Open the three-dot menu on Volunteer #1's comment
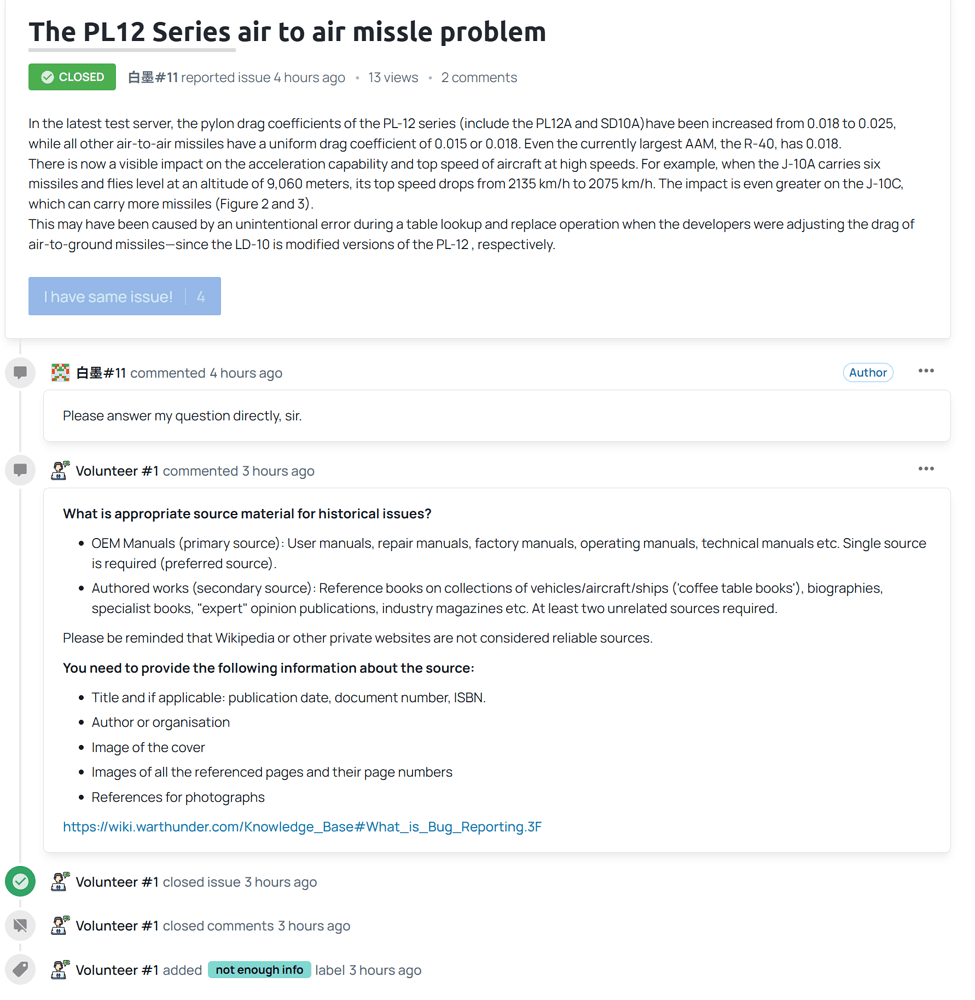 pos(926,469)
